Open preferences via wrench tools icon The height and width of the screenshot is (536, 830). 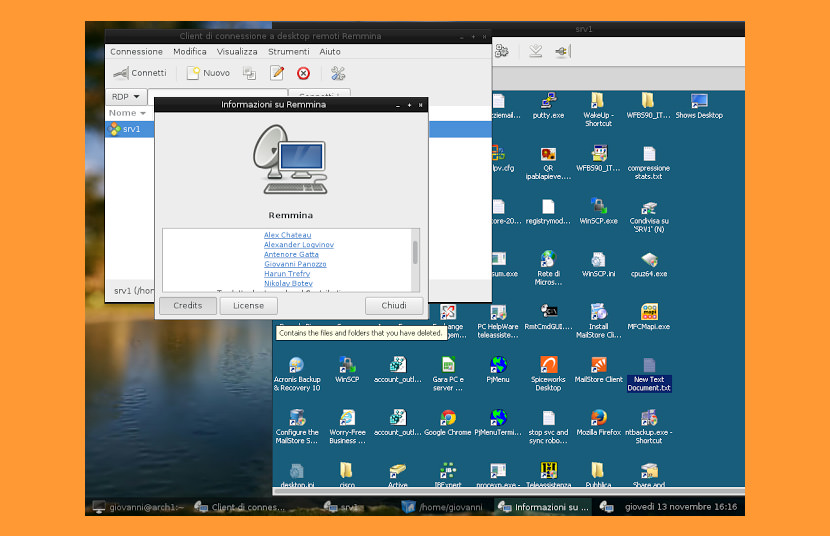[x=338, y=73]
